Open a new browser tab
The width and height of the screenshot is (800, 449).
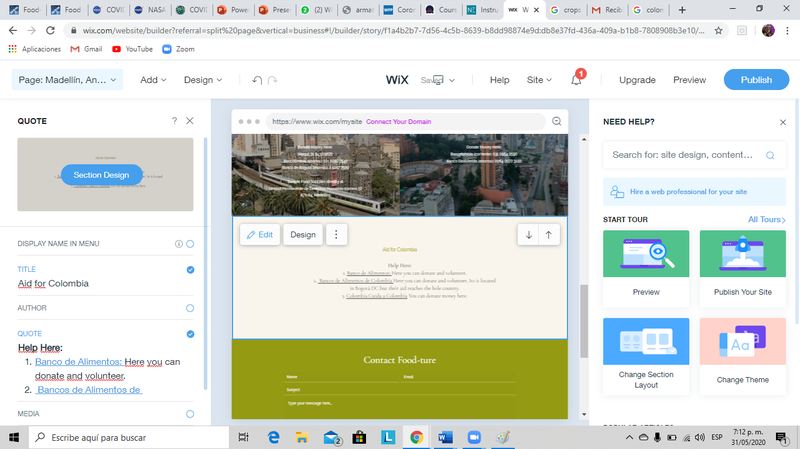click(x=682, y=10)
